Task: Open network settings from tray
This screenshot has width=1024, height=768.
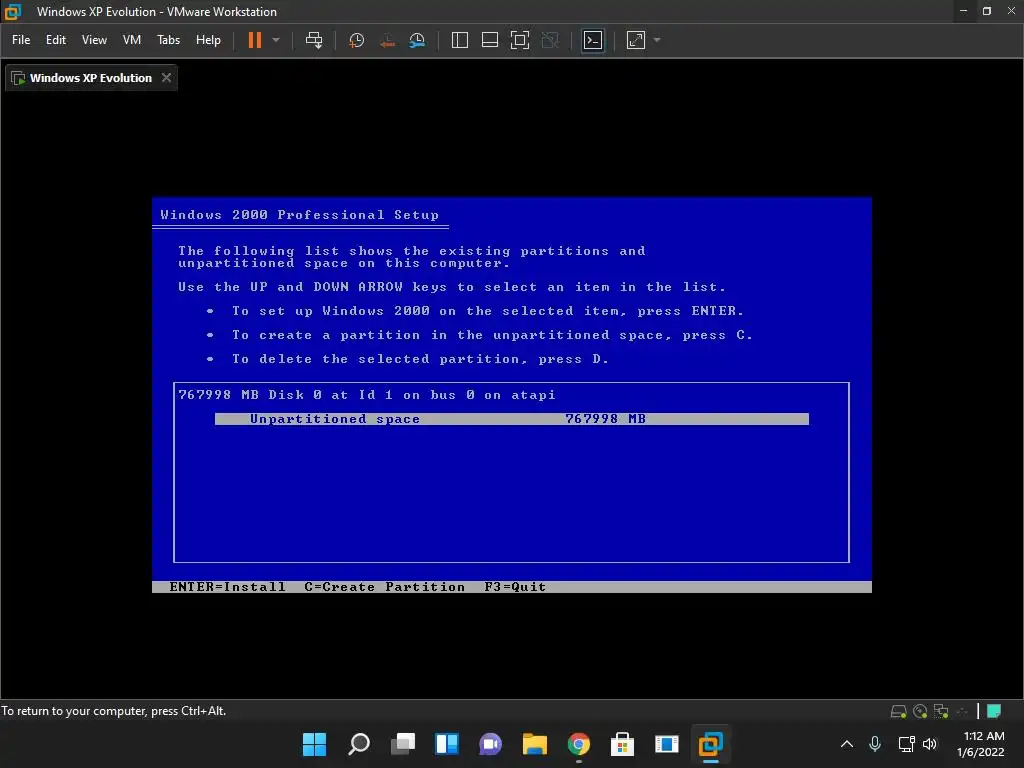Action: (906, 744)
